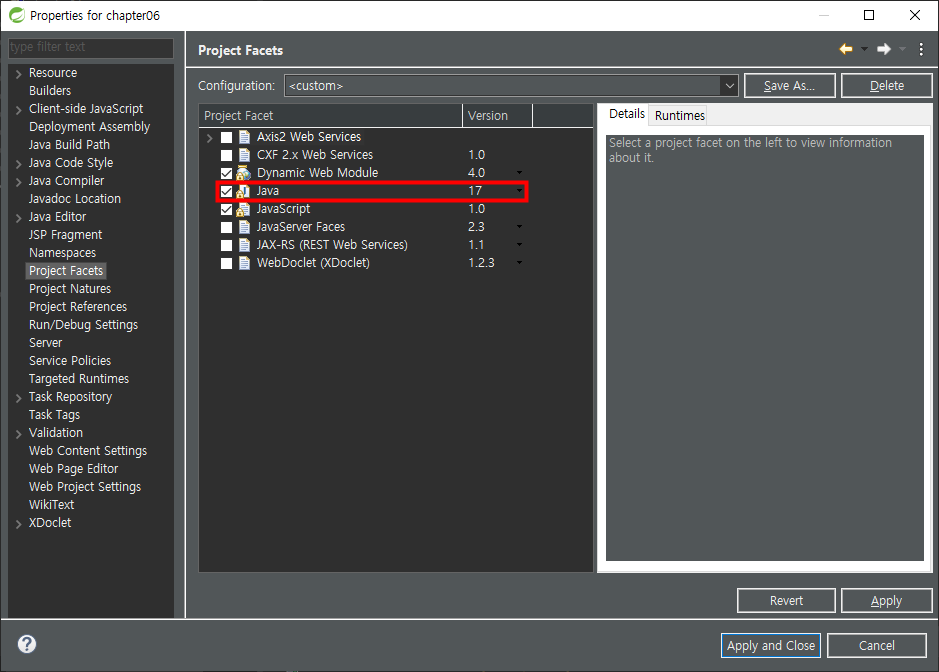Click the Apply button
939x672 pixels.
click(x=886, y=601)
